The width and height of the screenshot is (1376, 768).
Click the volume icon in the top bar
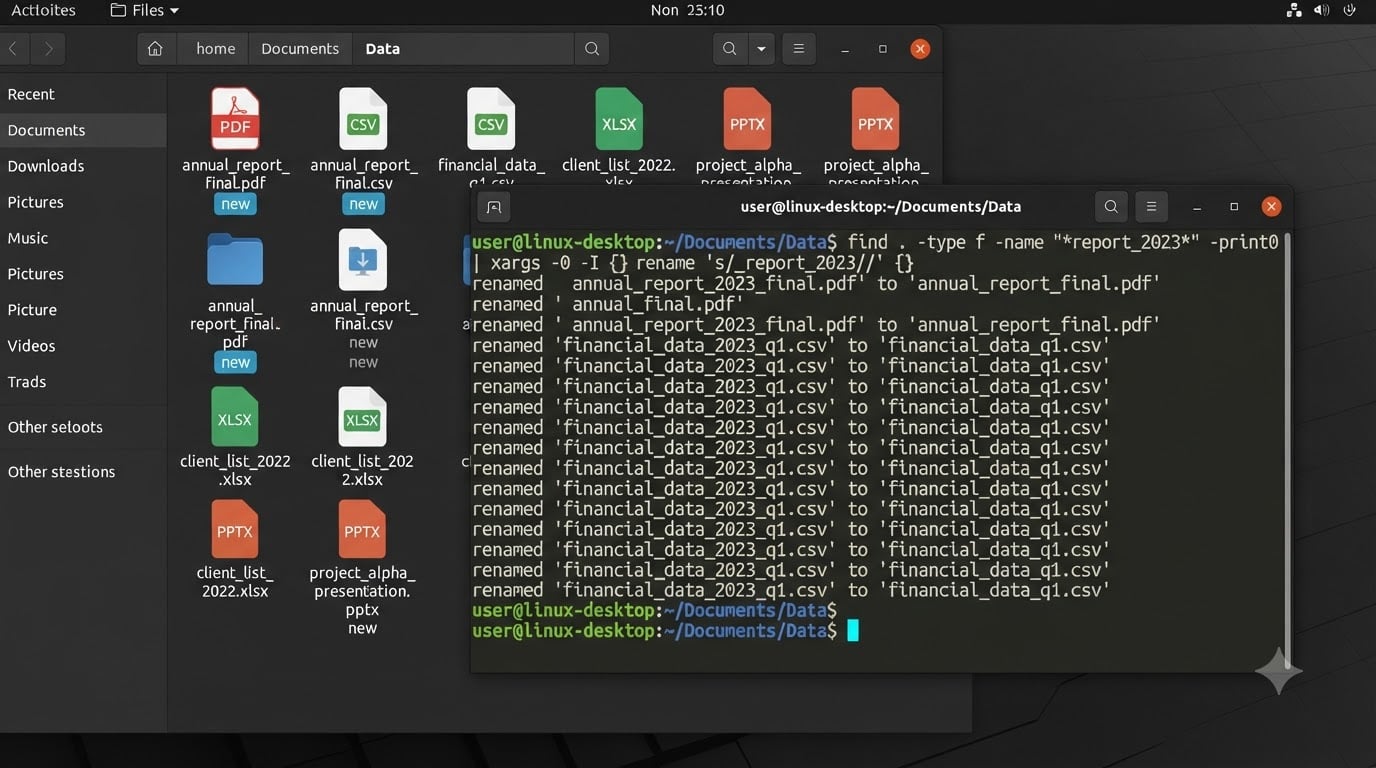point(1321,10)
